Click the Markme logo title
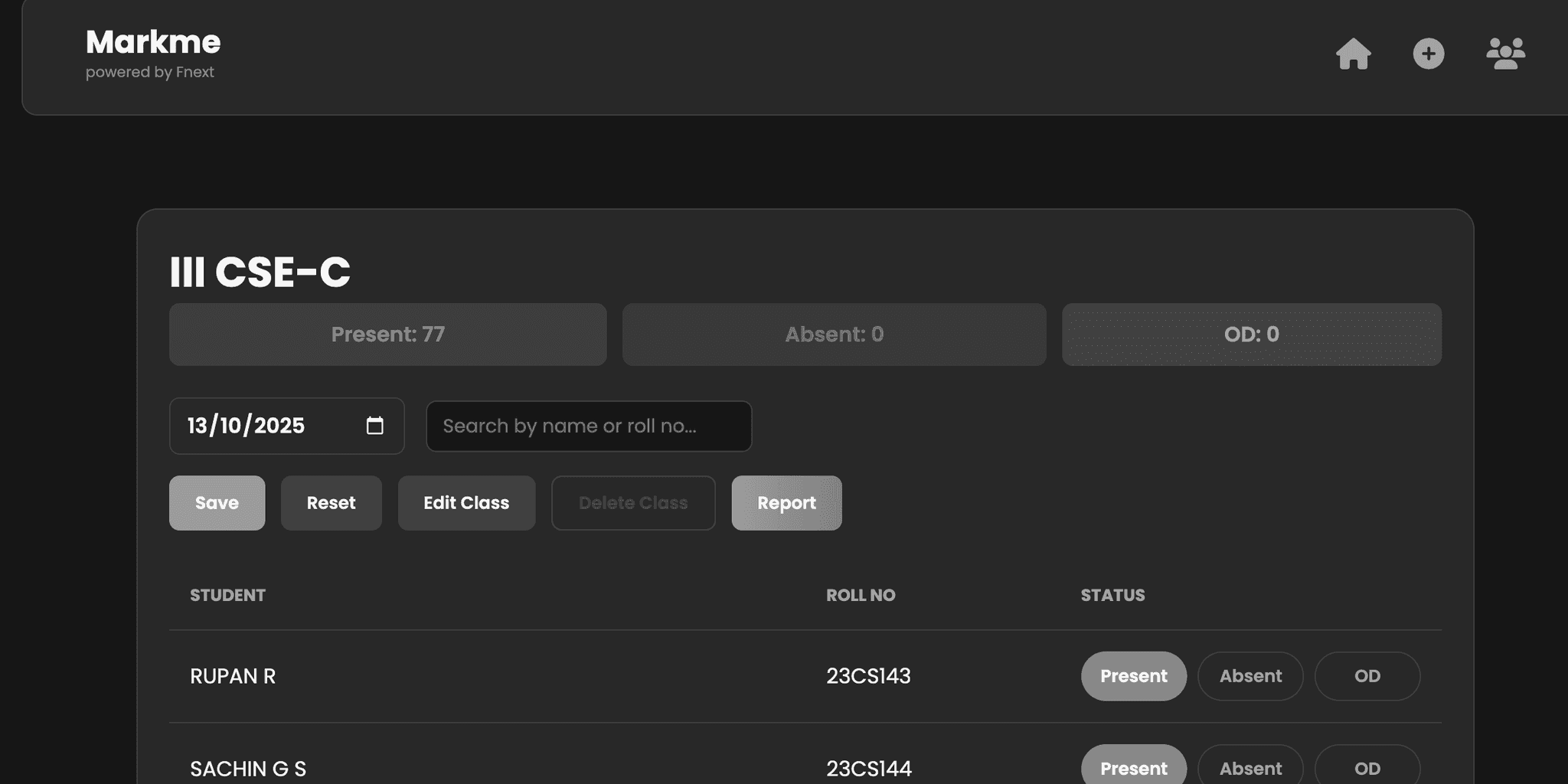 153,42
